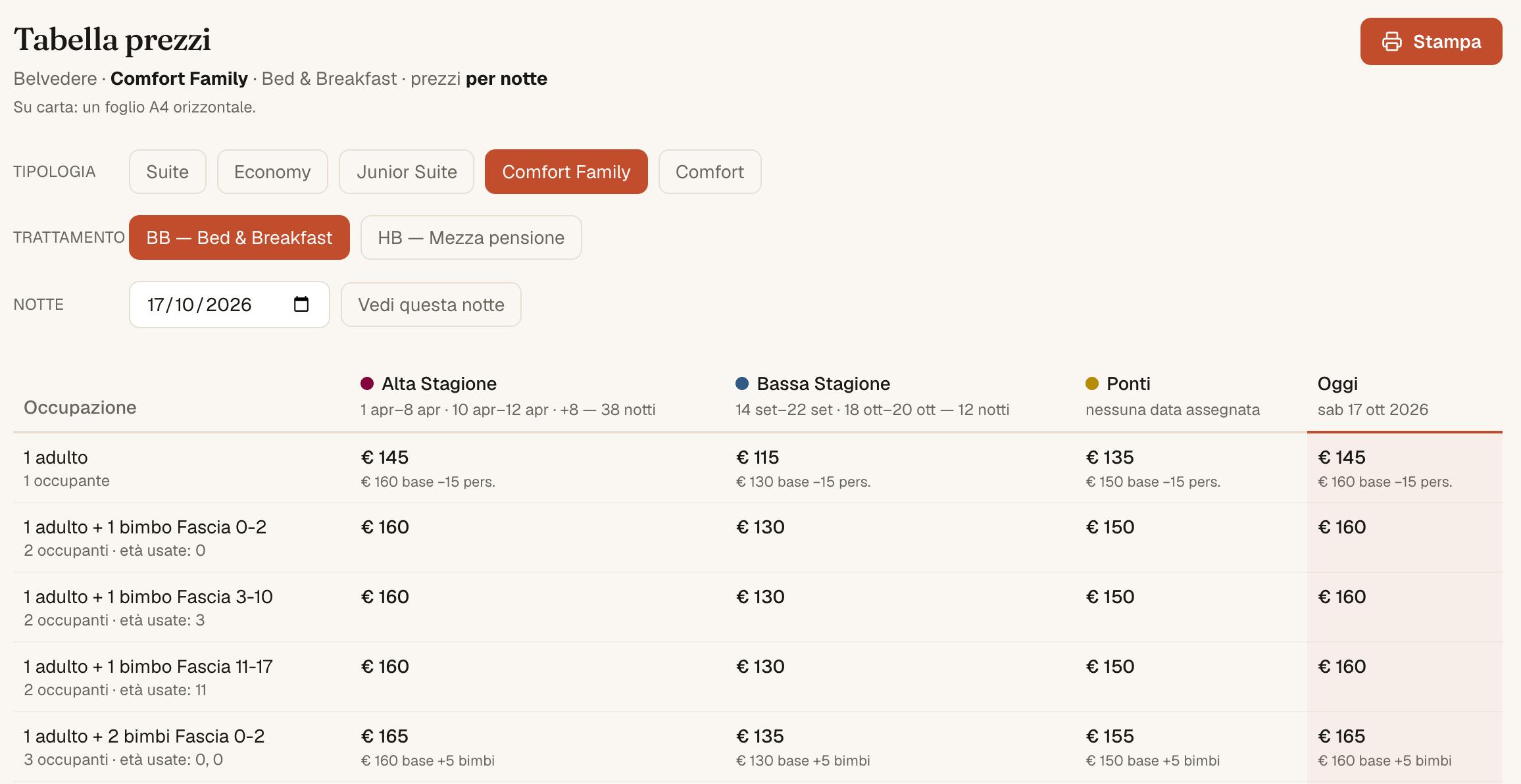
Task: Click '€ 130 base +5 bimbi' note
Action: [803, 760]
